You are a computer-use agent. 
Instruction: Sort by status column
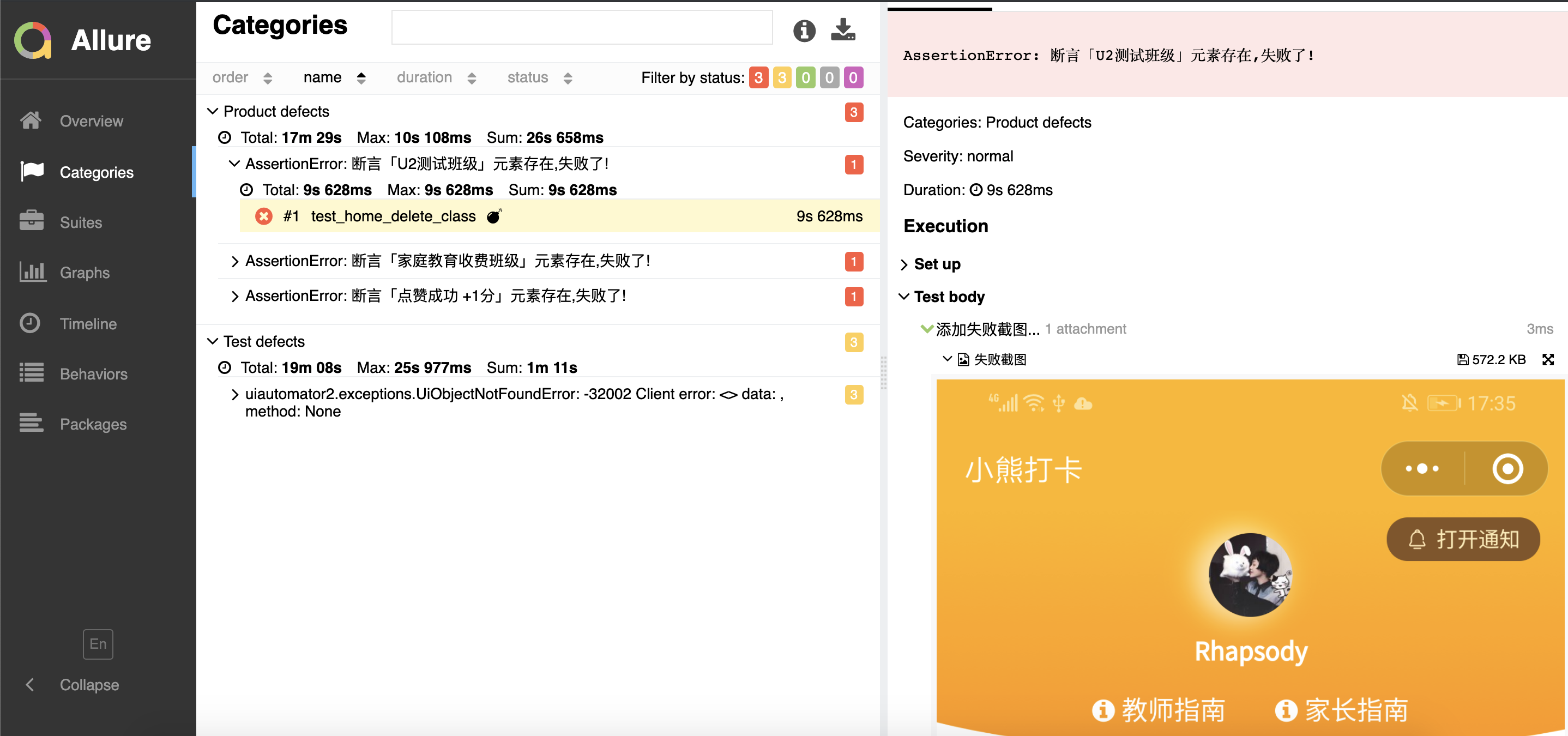coord(539,78)
